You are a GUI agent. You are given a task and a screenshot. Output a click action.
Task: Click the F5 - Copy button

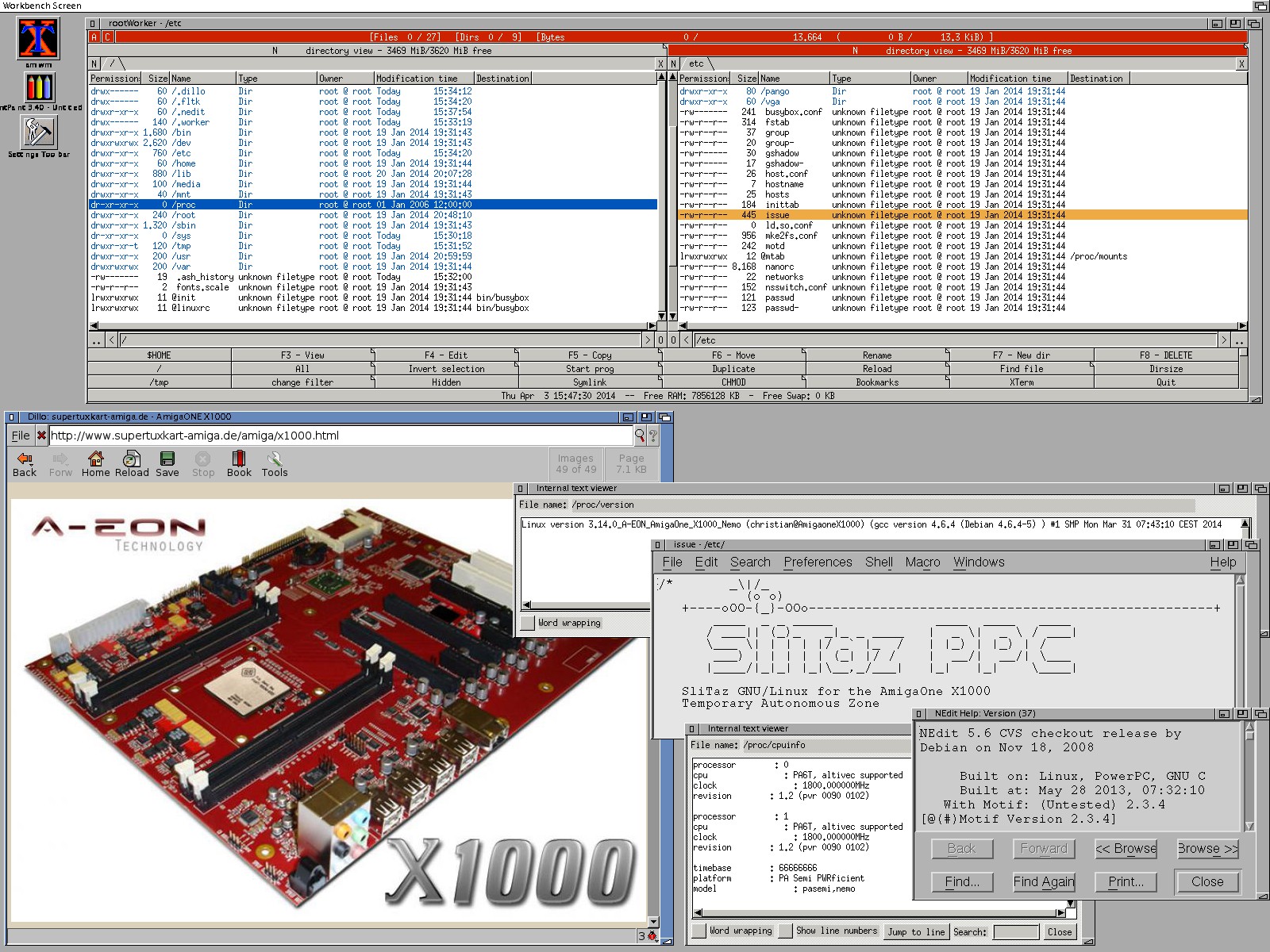[x=590, y=355]
